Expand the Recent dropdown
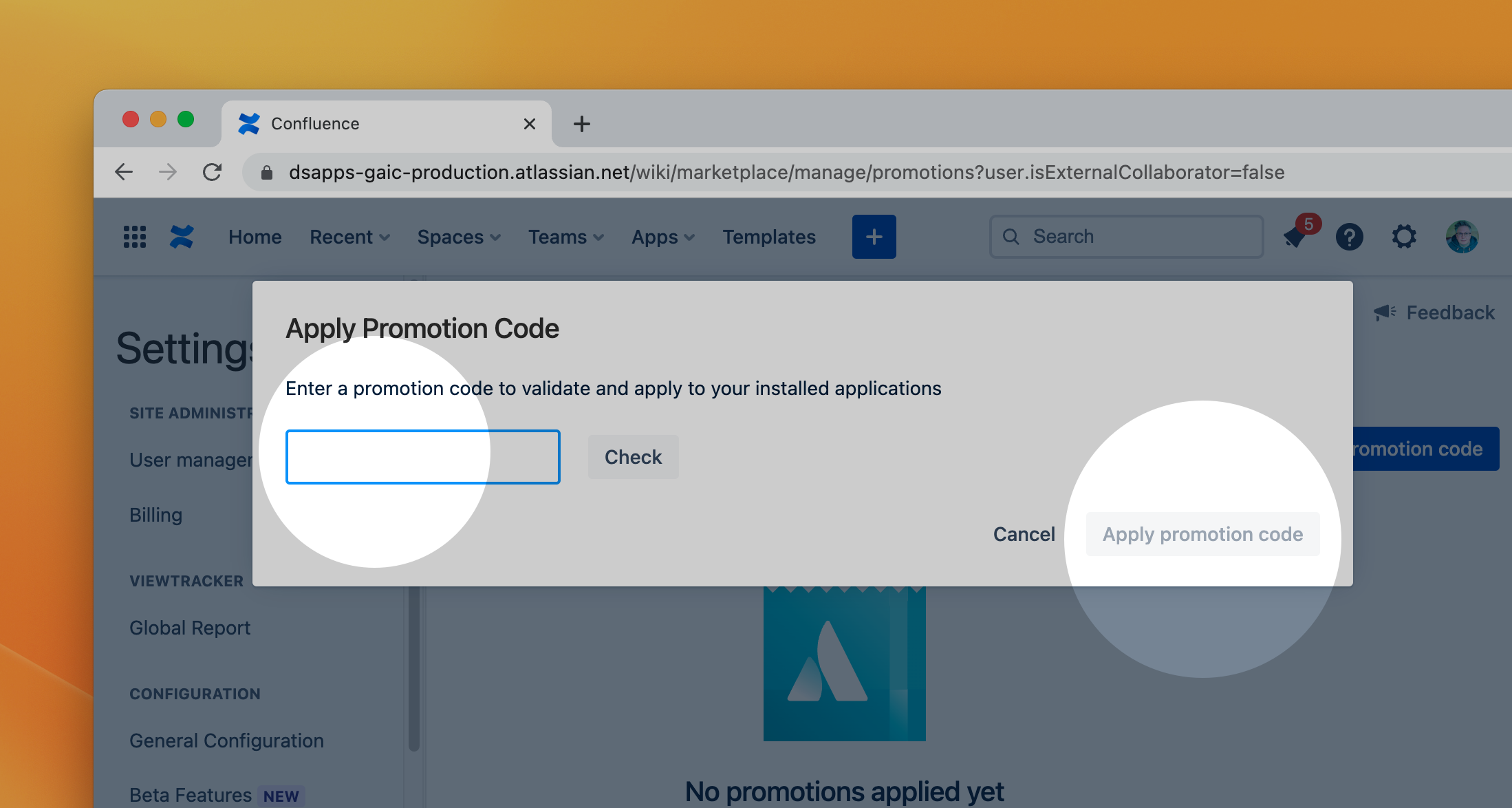Image resolution: width=1512 pixels, height=808 pixels. pyautogui.click(x=349, y=237)
